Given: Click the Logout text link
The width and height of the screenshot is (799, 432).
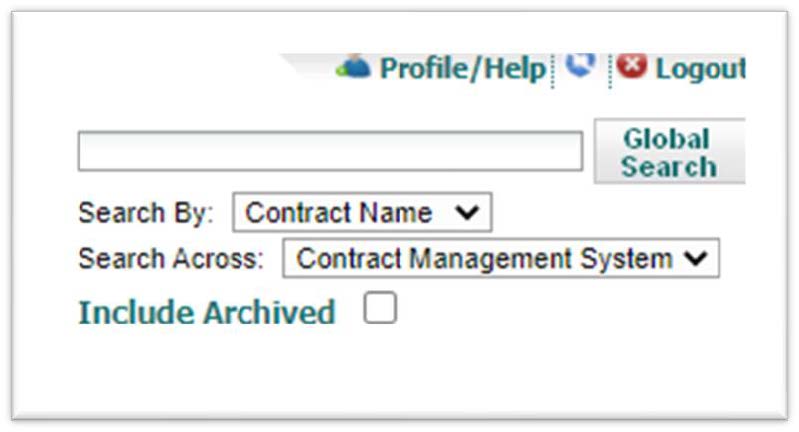Looking at the screenshot, I should click(700, 69).
